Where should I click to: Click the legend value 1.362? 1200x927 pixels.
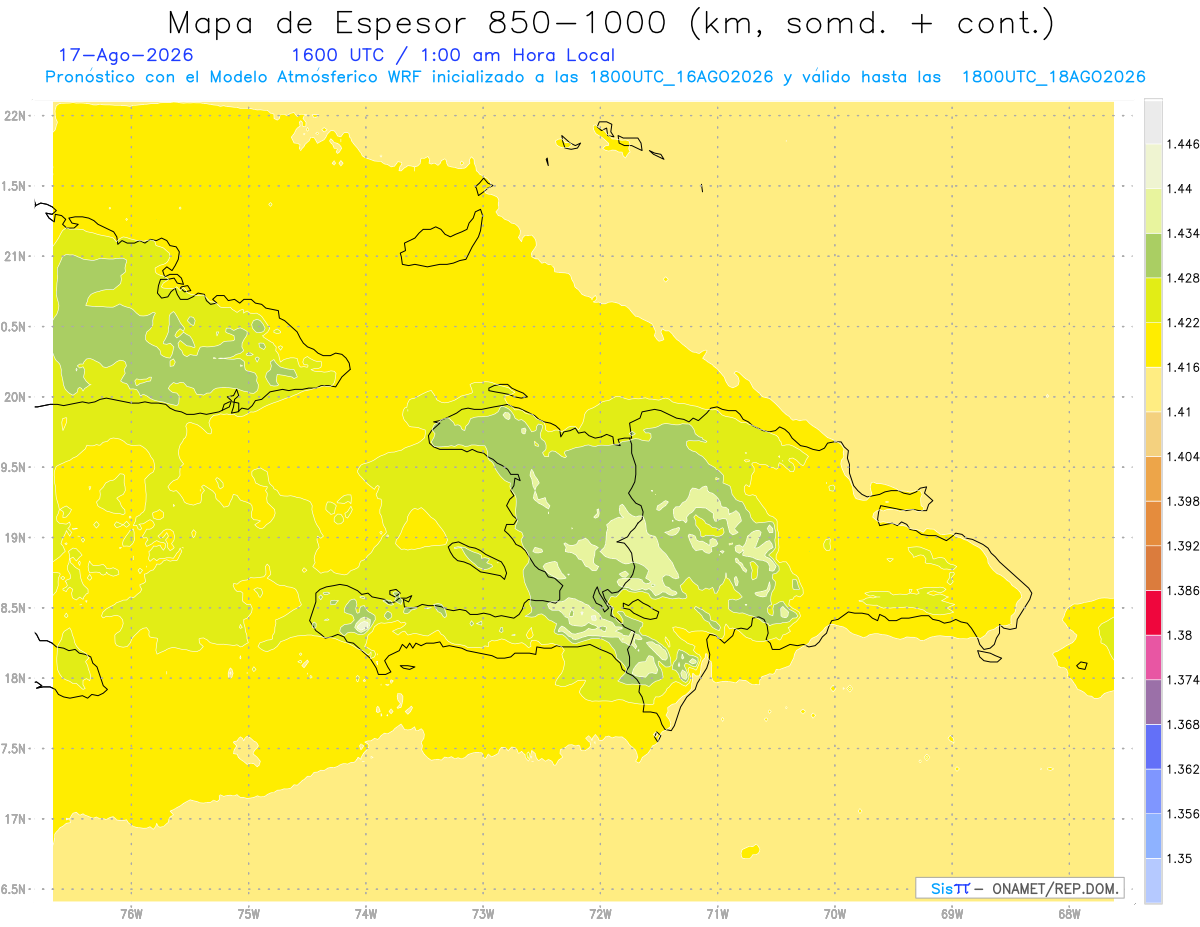[x=1183, y=769]
